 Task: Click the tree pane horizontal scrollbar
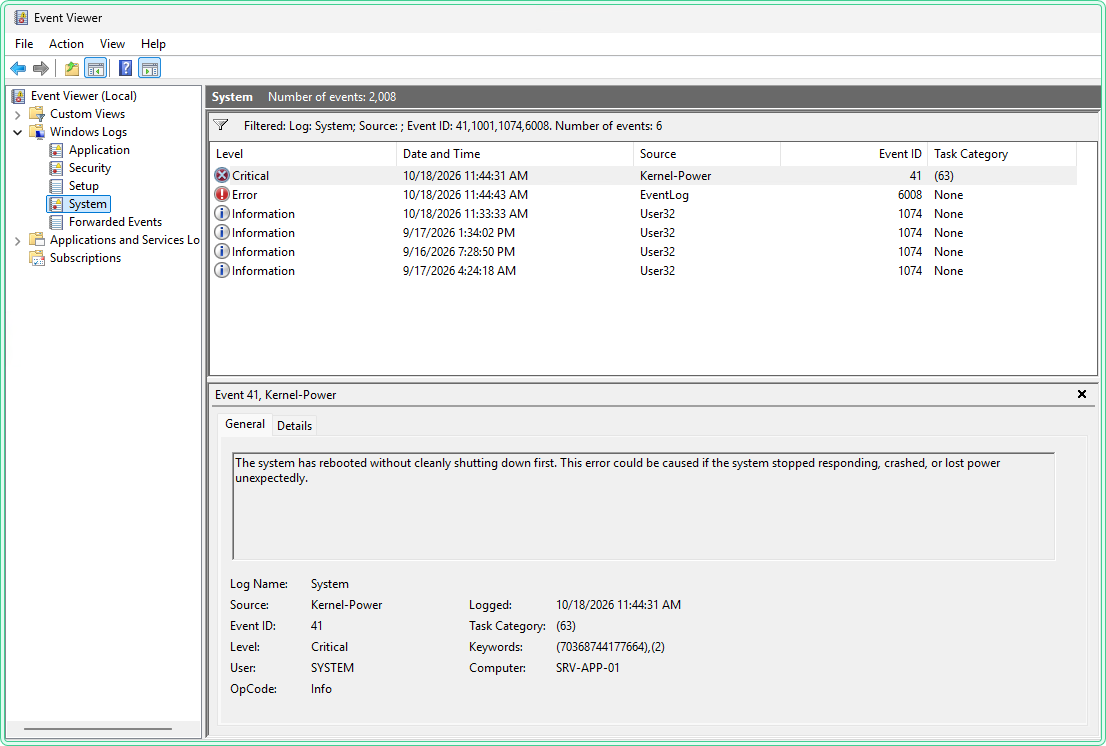[x=97, y=729]
